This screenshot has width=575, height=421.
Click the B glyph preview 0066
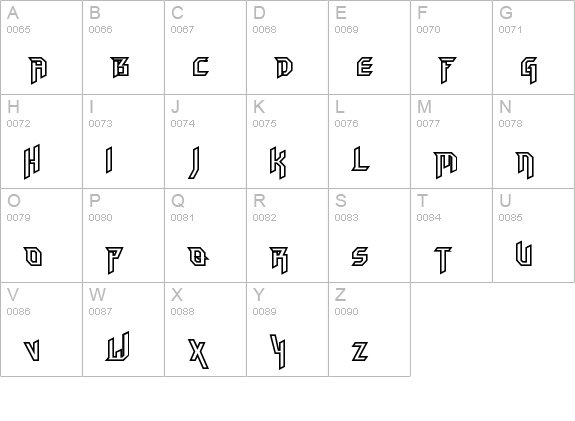[120, 67]
